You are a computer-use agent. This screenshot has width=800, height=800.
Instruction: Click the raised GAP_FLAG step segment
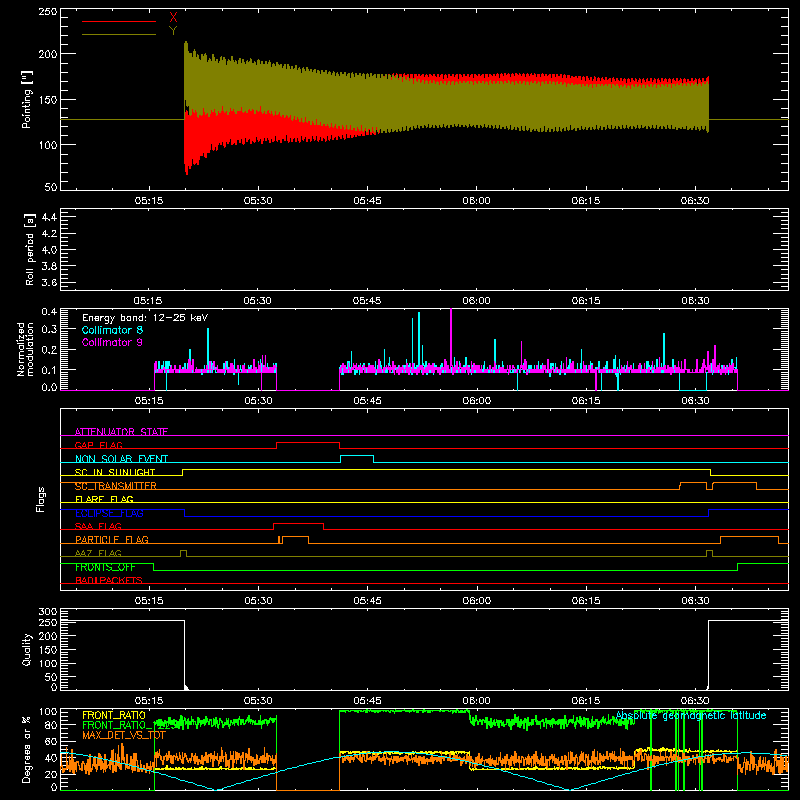point(308,442)
